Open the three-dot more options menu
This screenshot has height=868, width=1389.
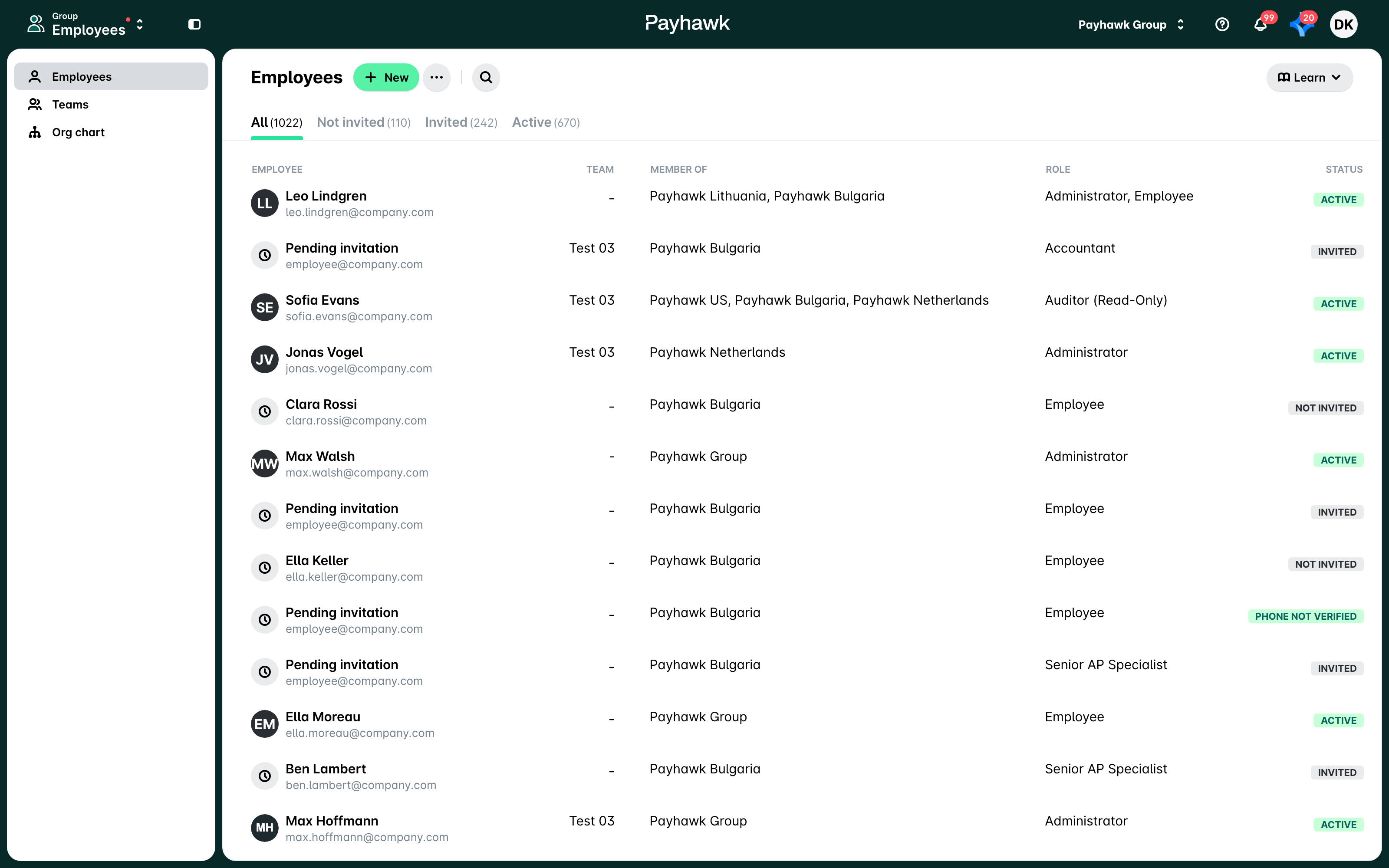(436, 78)
